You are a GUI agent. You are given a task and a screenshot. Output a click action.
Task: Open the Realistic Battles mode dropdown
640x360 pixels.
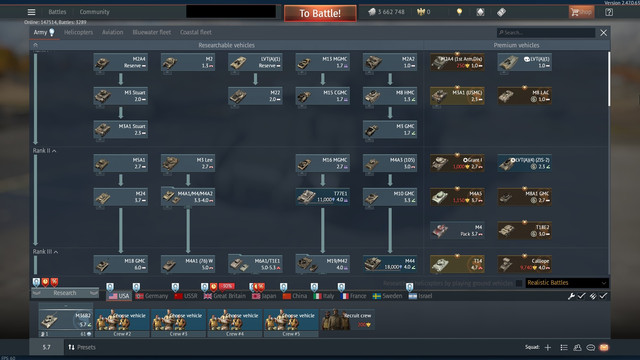pos(567,283)
